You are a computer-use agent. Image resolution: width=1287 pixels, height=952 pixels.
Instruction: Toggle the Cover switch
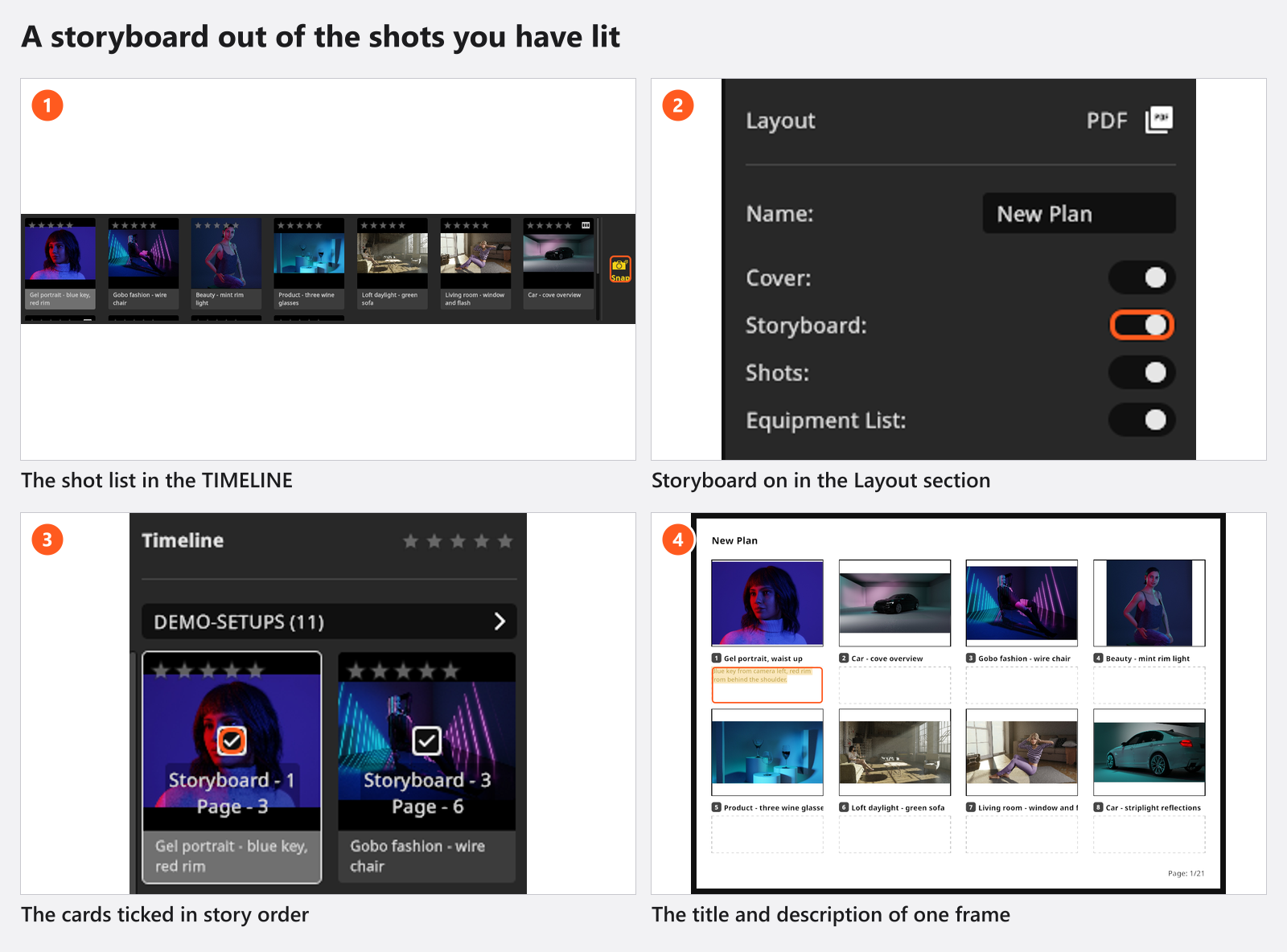tap(1142, 277)
